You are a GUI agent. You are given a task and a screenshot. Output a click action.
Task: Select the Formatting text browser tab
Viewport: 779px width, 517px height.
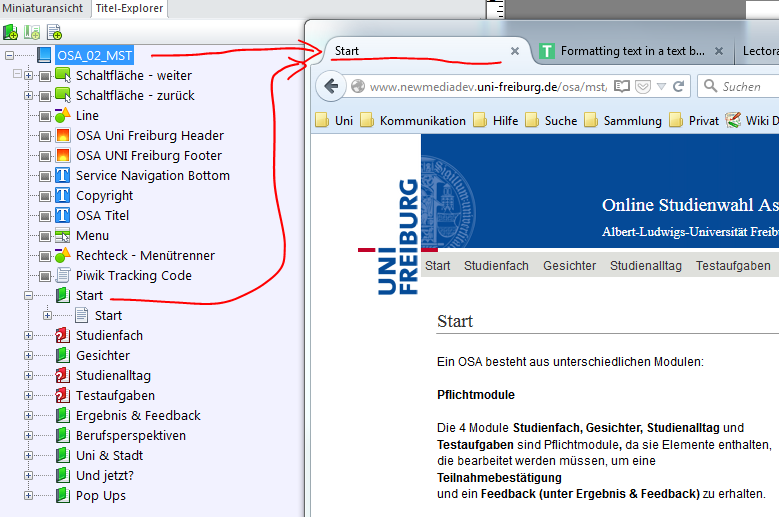click(632, 51)
